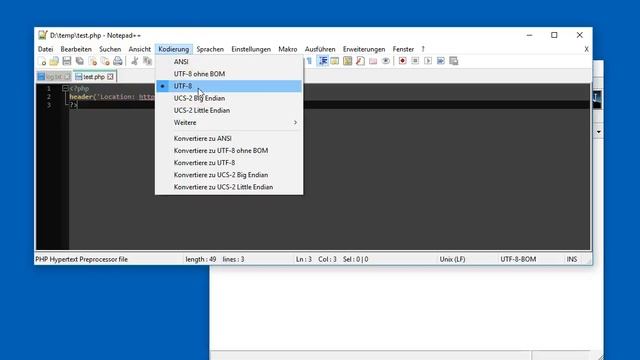Image resolution: width=640 pixels, height=360 pixels.
Task: Open the Sprachen menu
Action: [x=210, y=49]
